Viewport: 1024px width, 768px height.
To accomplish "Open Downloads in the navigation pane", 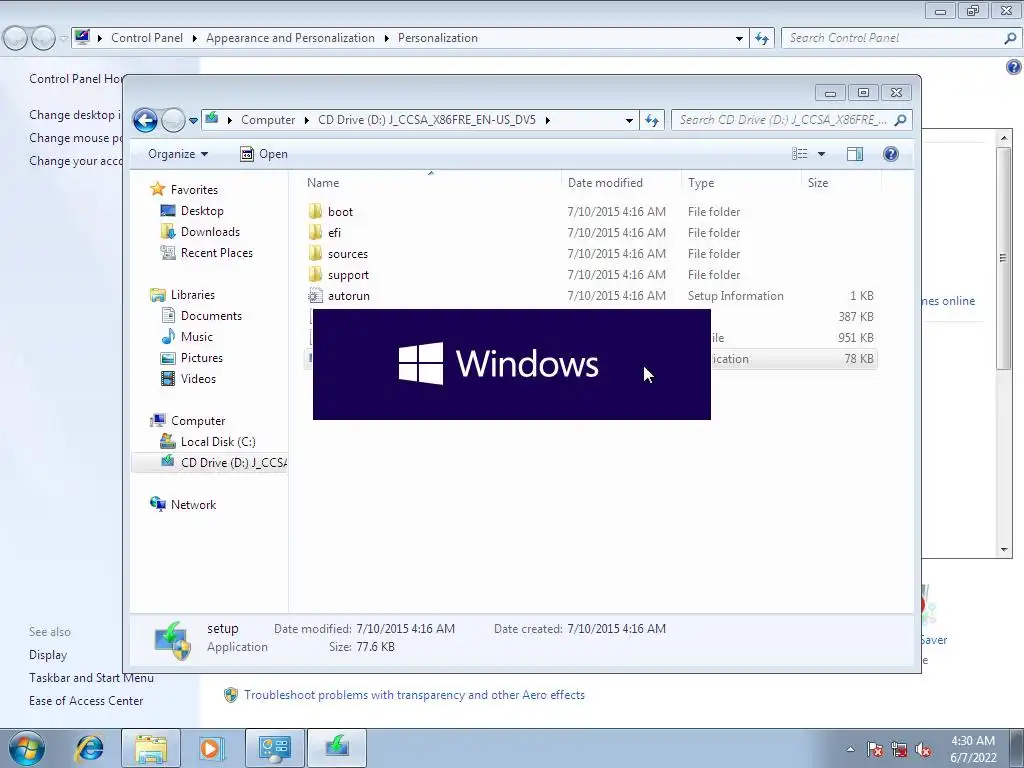I will click(210, 232).
